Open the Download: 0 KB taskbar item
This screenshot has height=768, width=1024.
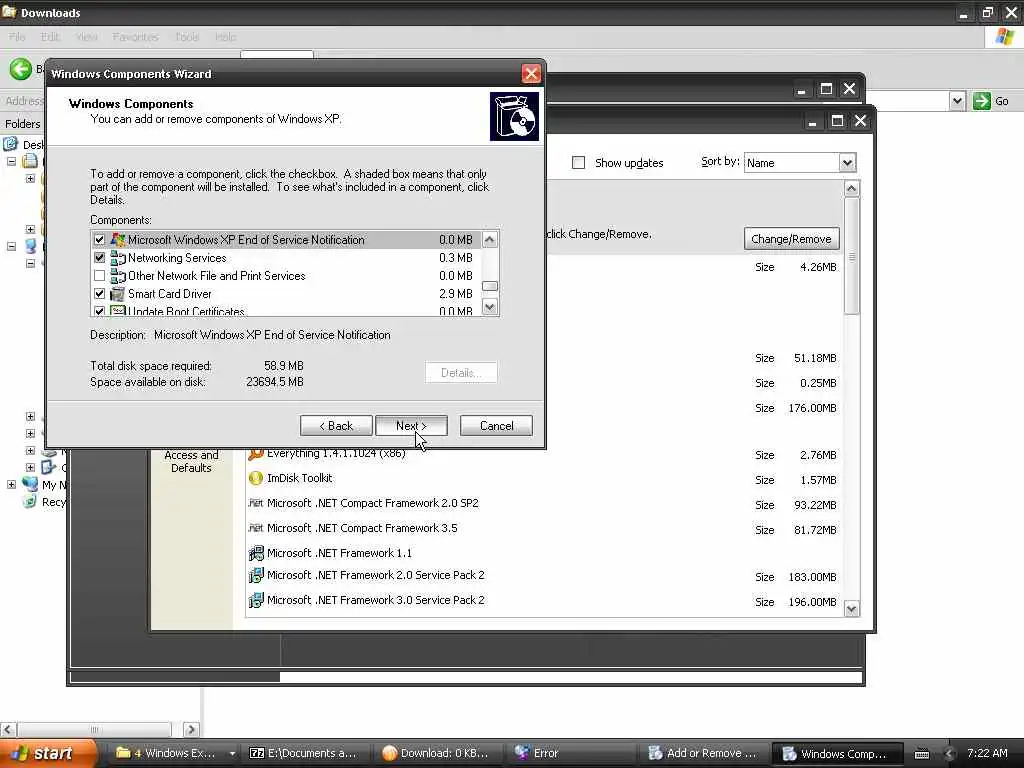pos(436,753)
